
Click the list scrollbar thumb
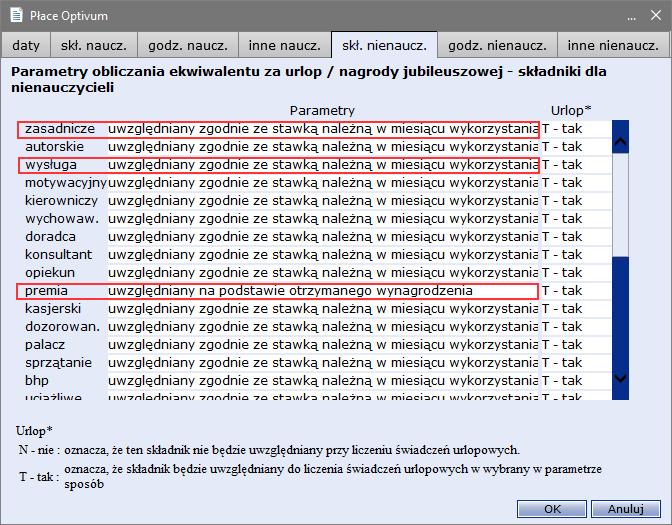621,205
